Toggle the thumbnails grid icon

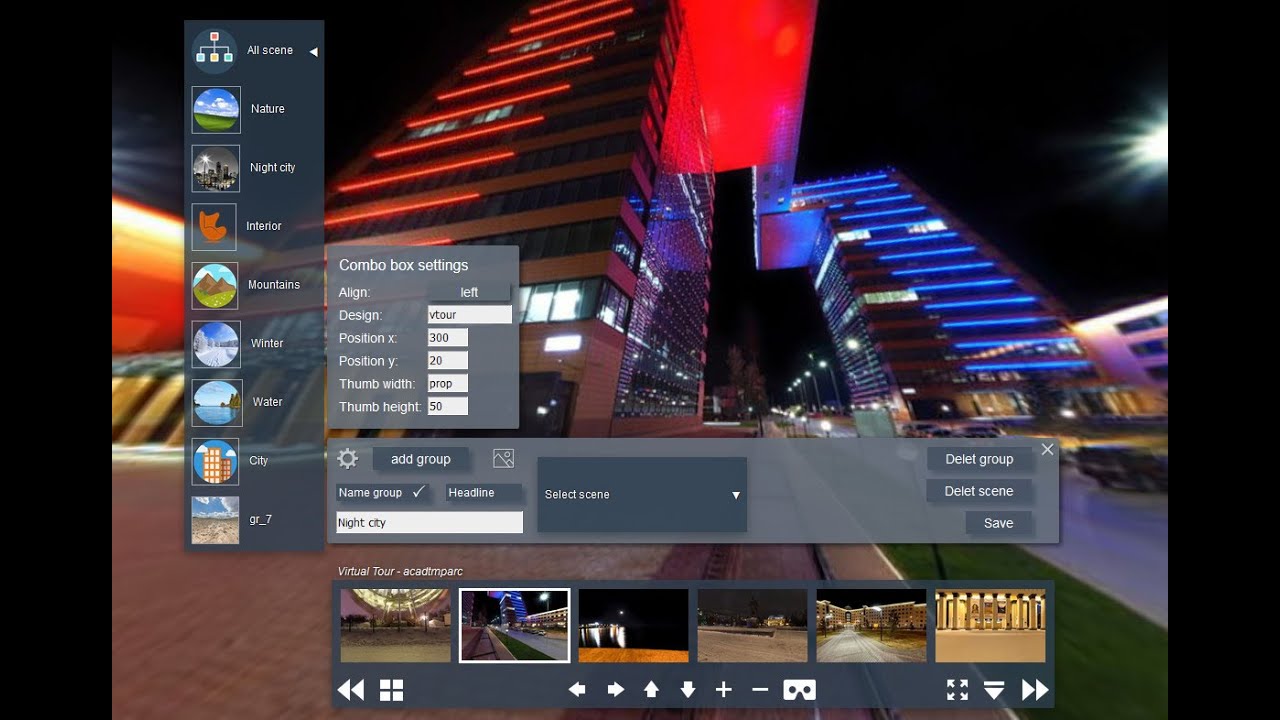tap(391, 690)
